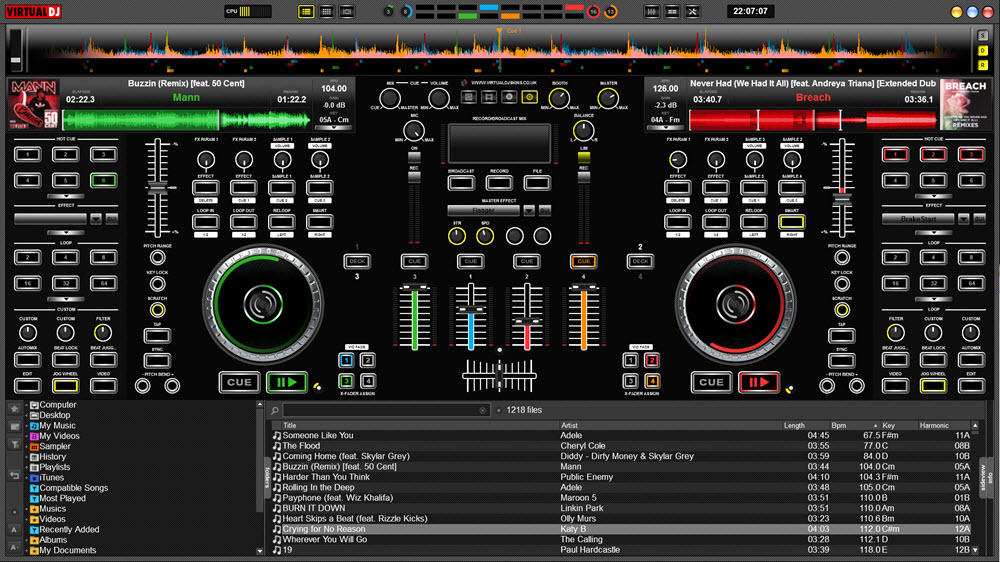Click the song search input field

[385, 410]
